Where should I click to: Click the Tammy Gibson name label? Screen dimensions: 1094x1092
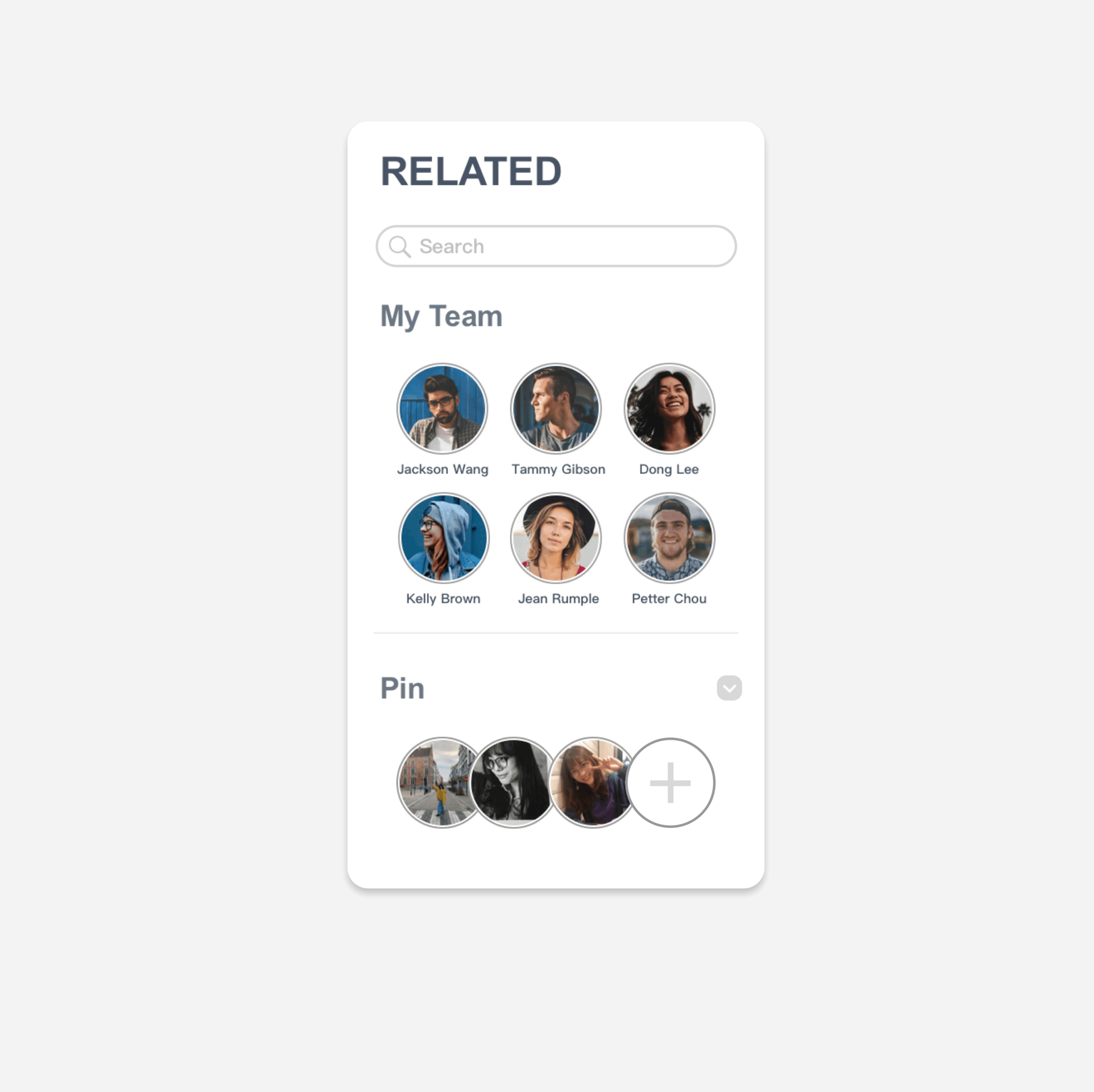(x=558, y=470)
